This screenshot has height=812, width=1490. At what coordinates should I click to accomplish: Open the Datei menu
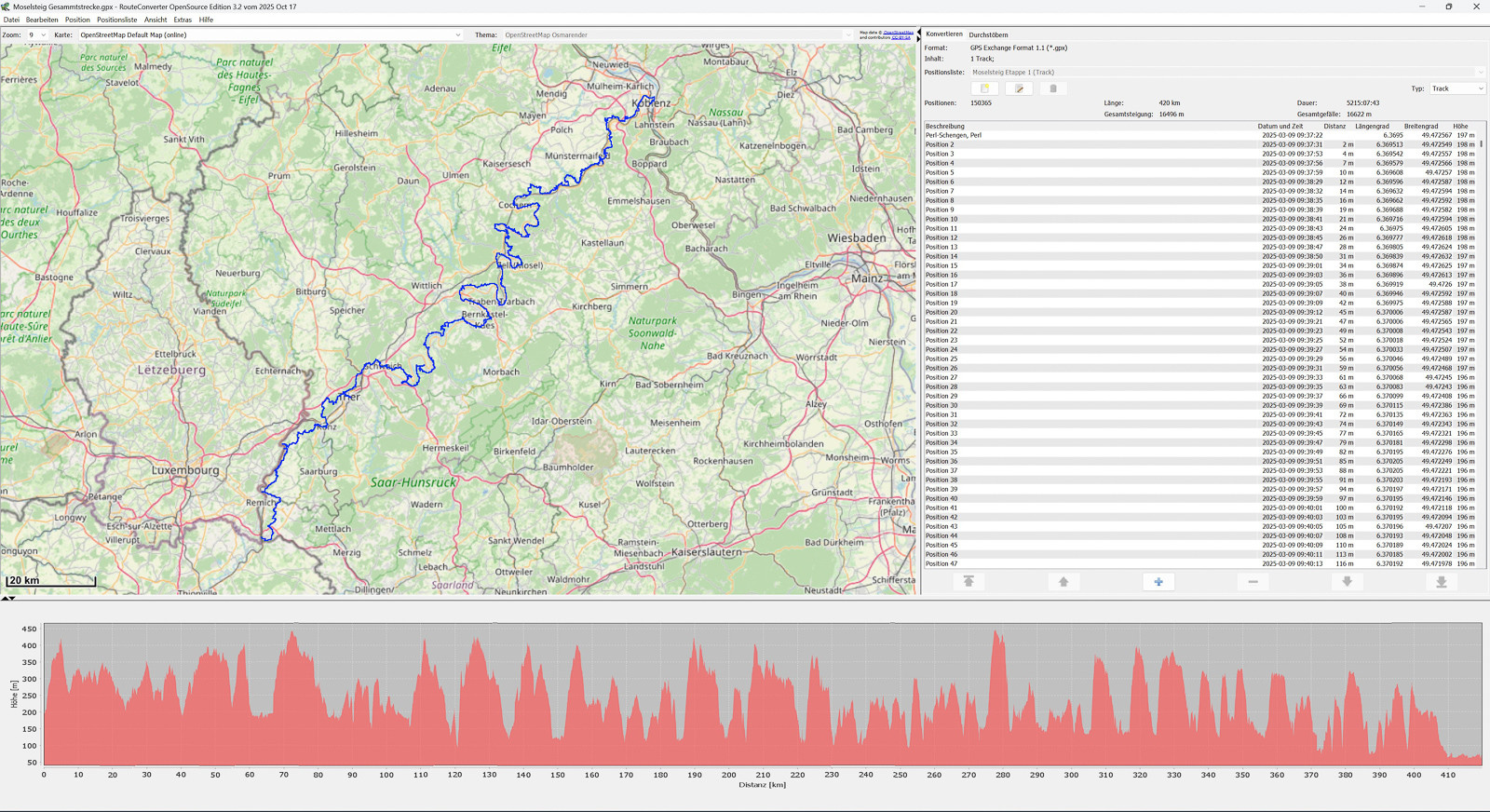click(x=11, y=20)
